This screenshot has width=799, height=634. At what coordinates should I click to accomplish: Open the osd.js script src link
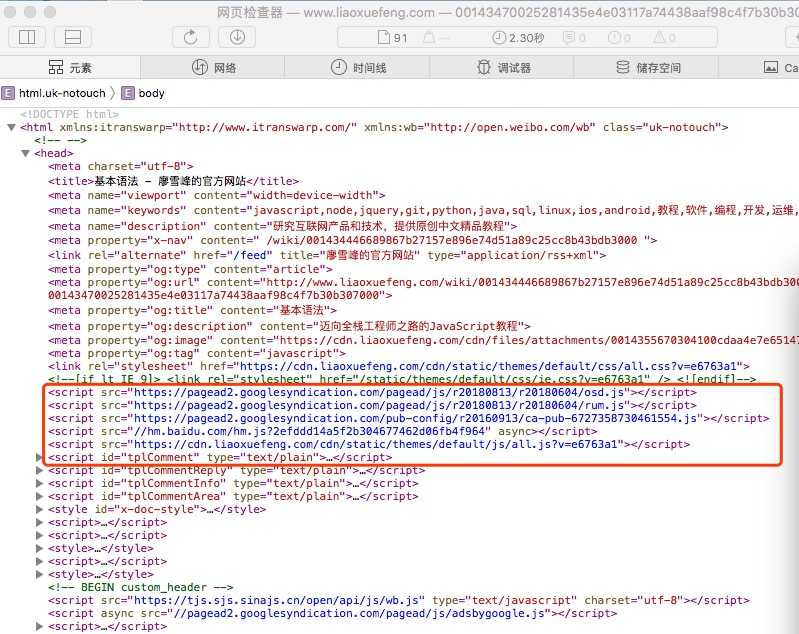click(x=379, y=392)
